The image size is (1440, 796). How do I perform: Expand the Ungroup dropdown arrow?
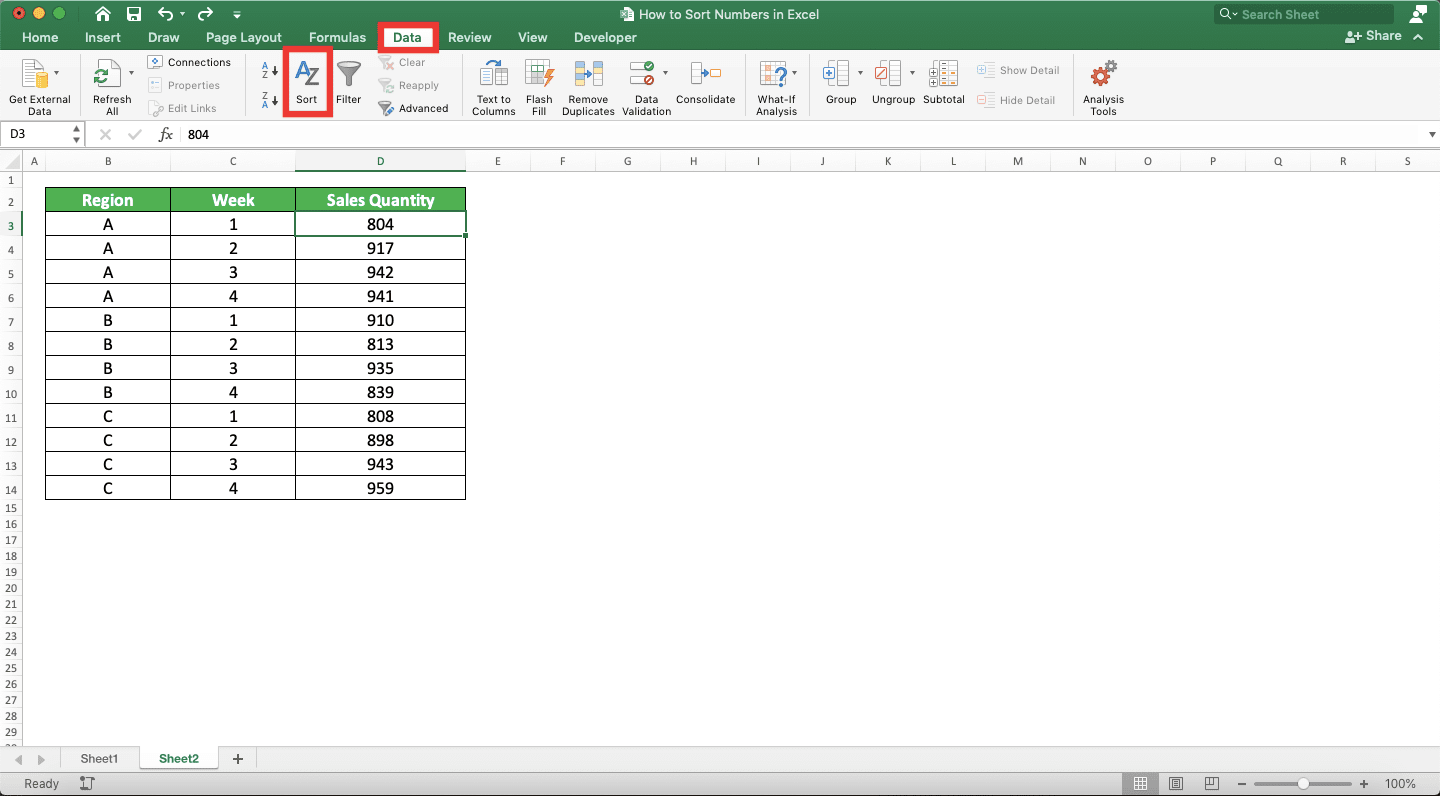point(912,73)
